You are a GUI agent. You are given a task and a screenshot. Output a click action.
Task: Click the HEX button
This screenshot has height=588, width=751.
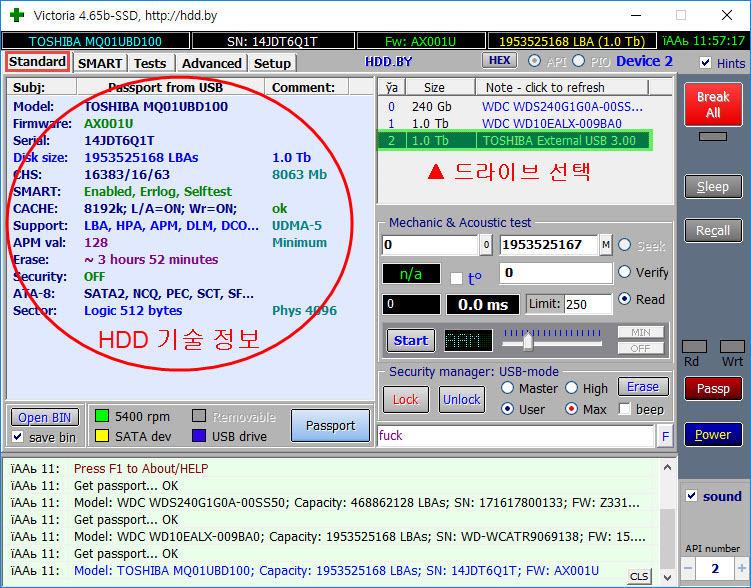coord(500,60)
